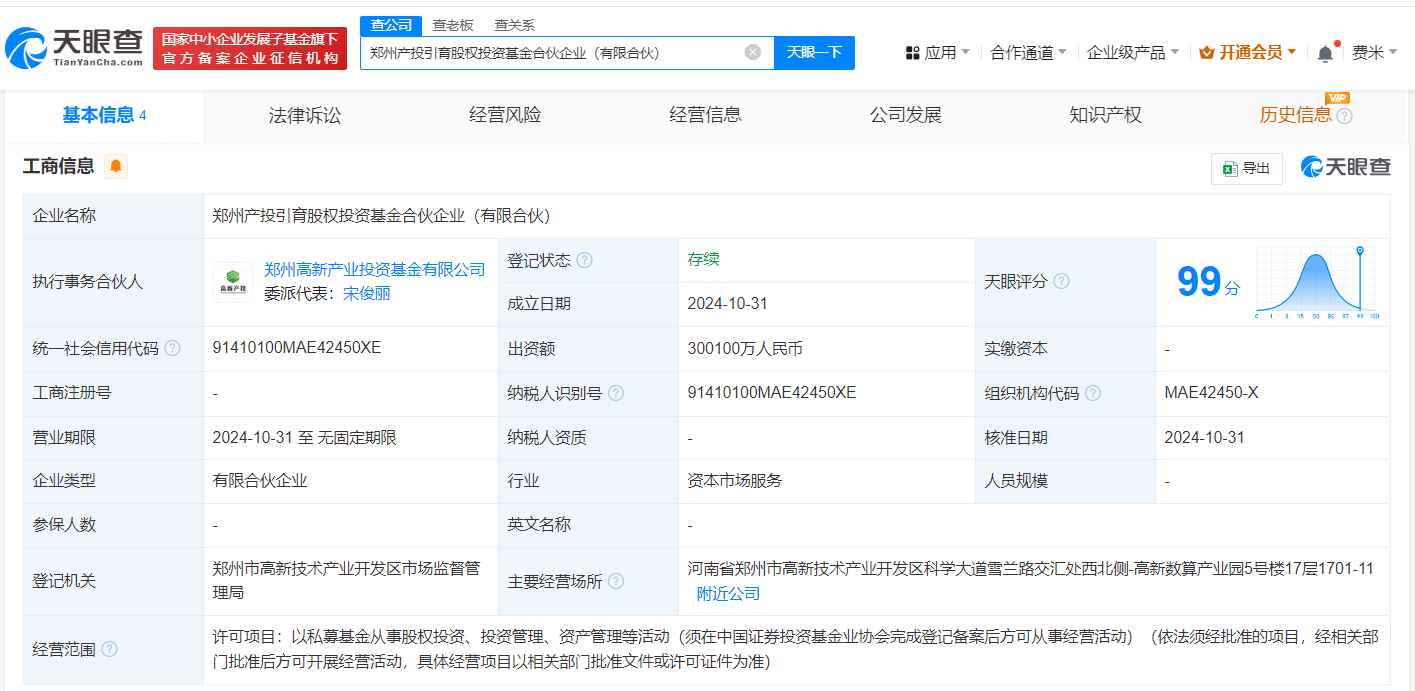The width and height of the screenshot is (1415, 691).
Task: Click the 郑州高新产业投资基金 company logo thumbnail
Action: coord(233,282)
